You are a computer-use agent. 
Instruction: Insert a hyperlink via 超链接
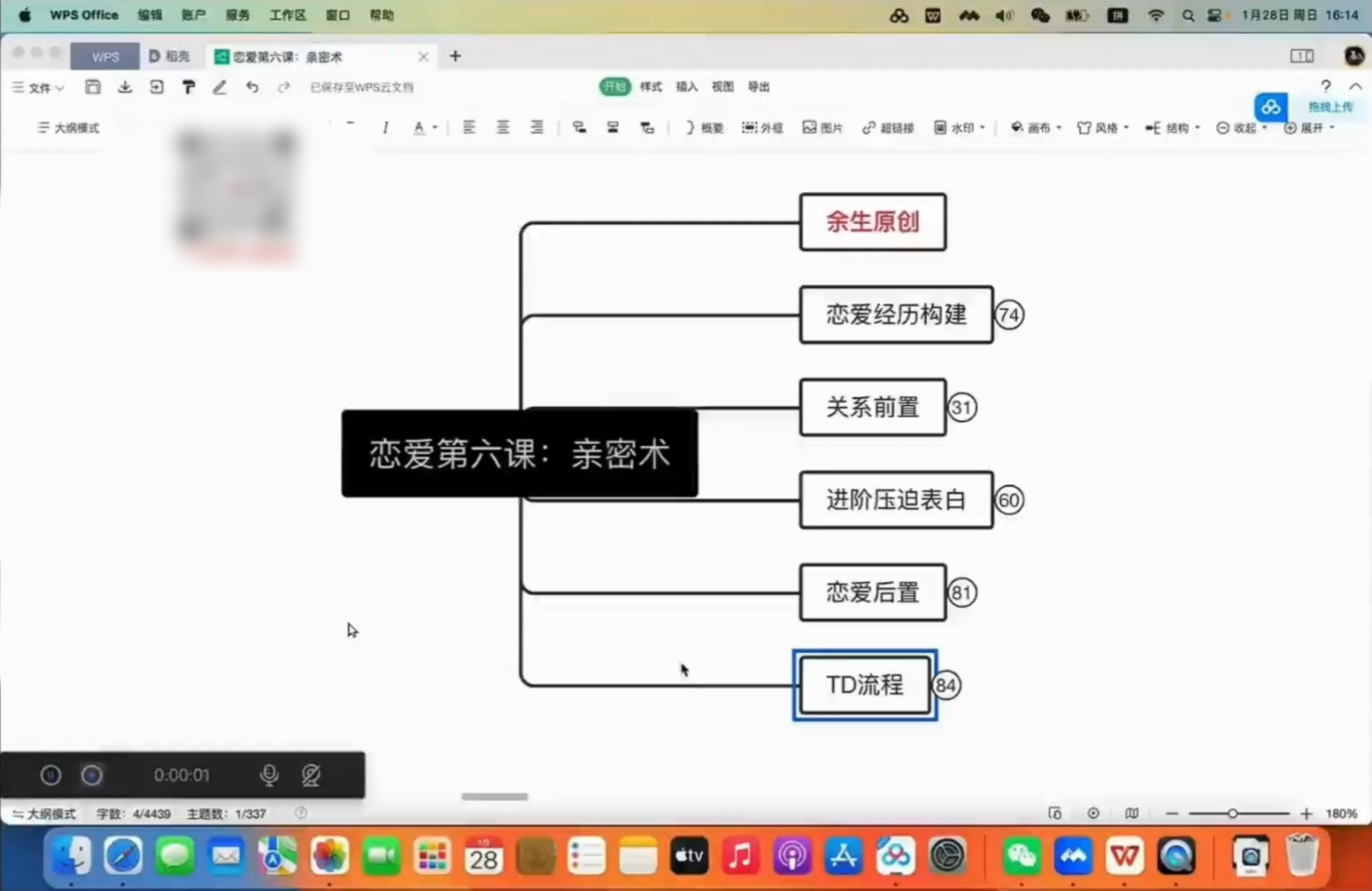pos(888,128)
